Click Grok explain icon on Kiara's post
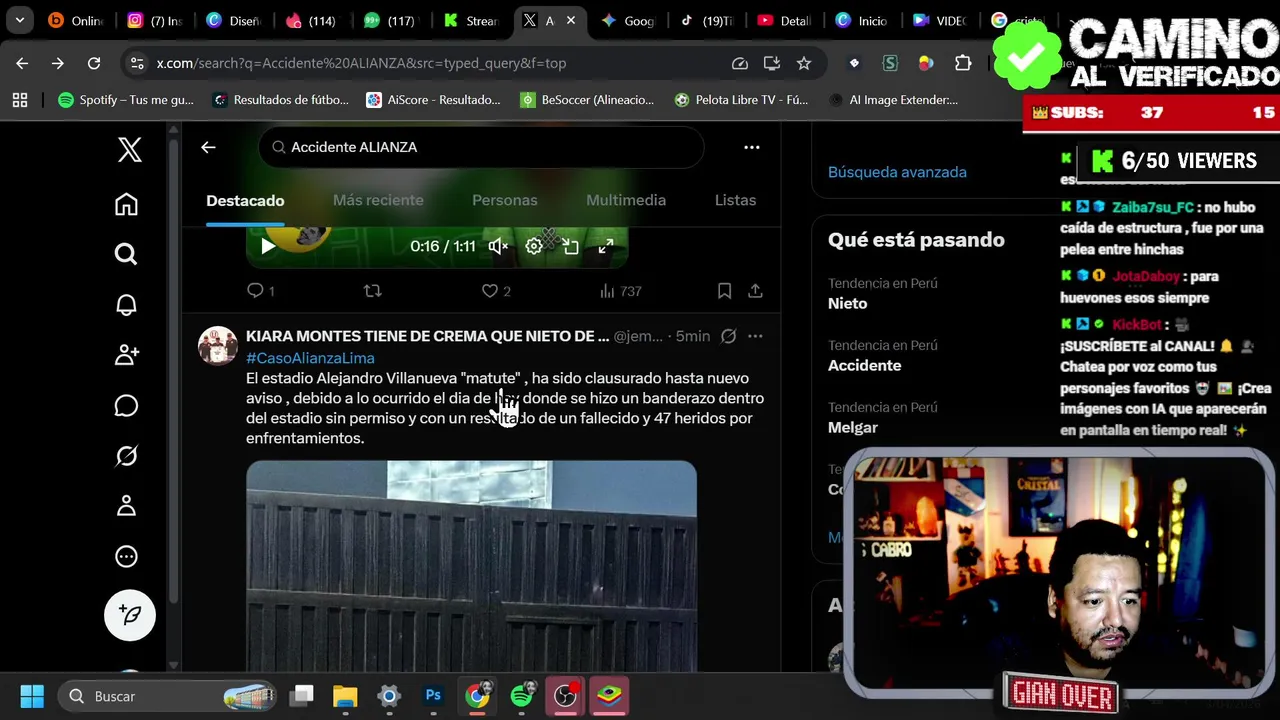This screenshot has width=1280, height=720. click(728, 336)
